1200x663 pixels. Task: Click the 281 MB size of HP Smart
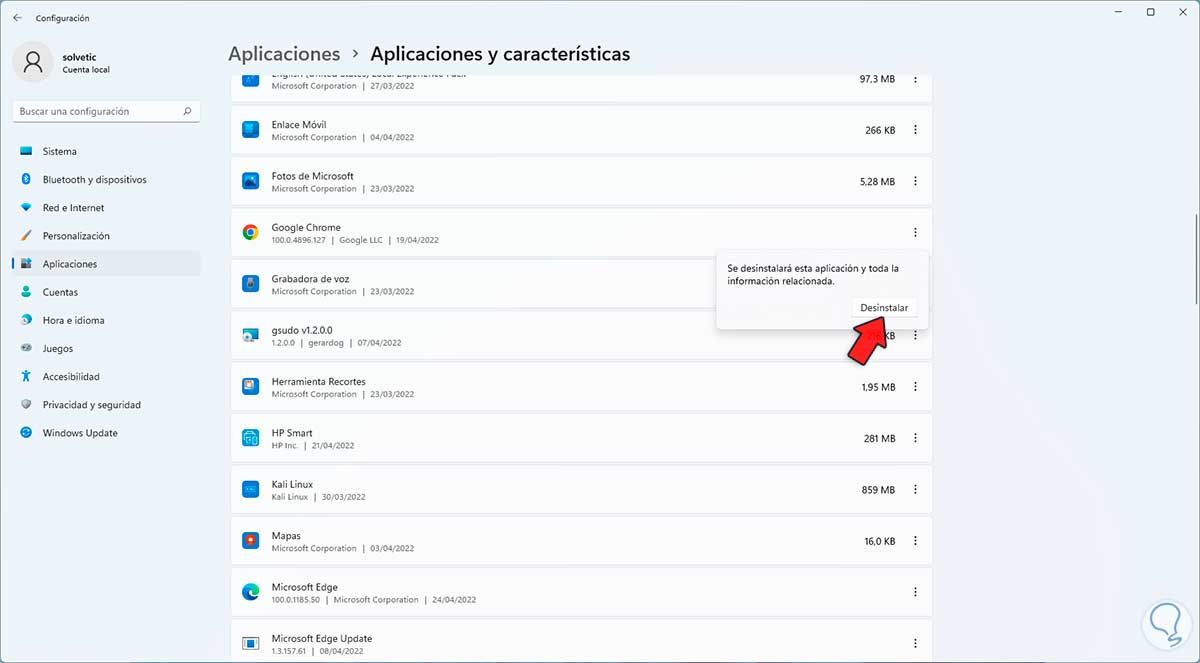click(879, 438)
